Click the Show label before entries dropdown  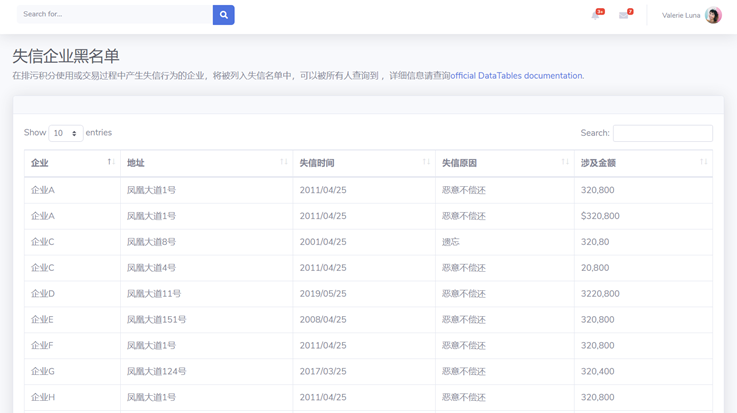tap(35, 132)
